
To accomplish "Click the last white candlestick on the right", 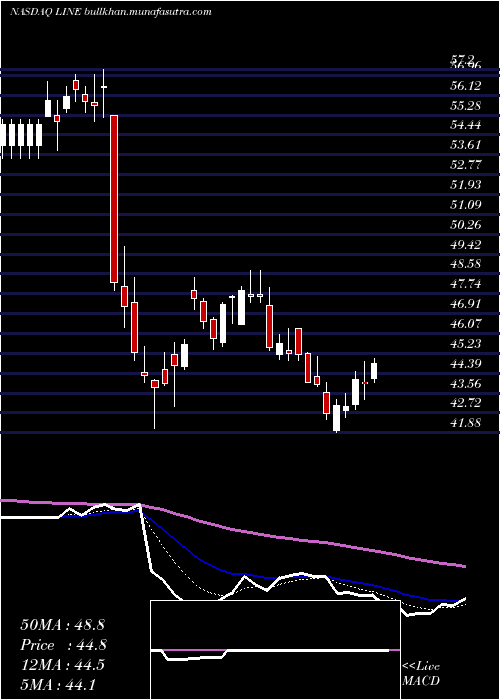I will pyautogui.click(x=374, y=371).
